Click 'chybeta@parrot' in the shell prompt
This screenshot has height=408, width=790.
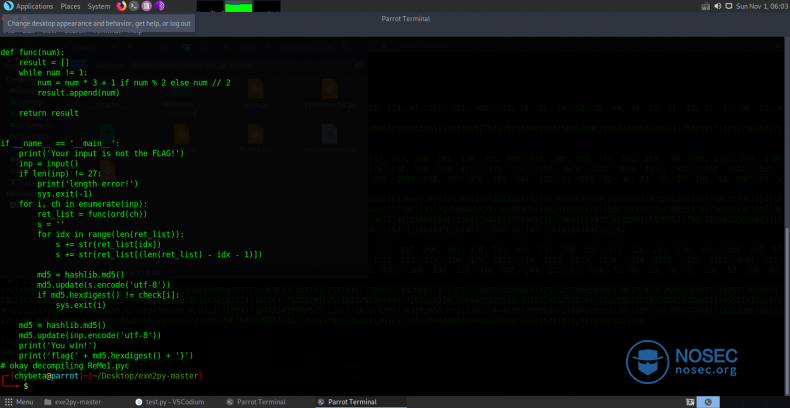(44, 376)
